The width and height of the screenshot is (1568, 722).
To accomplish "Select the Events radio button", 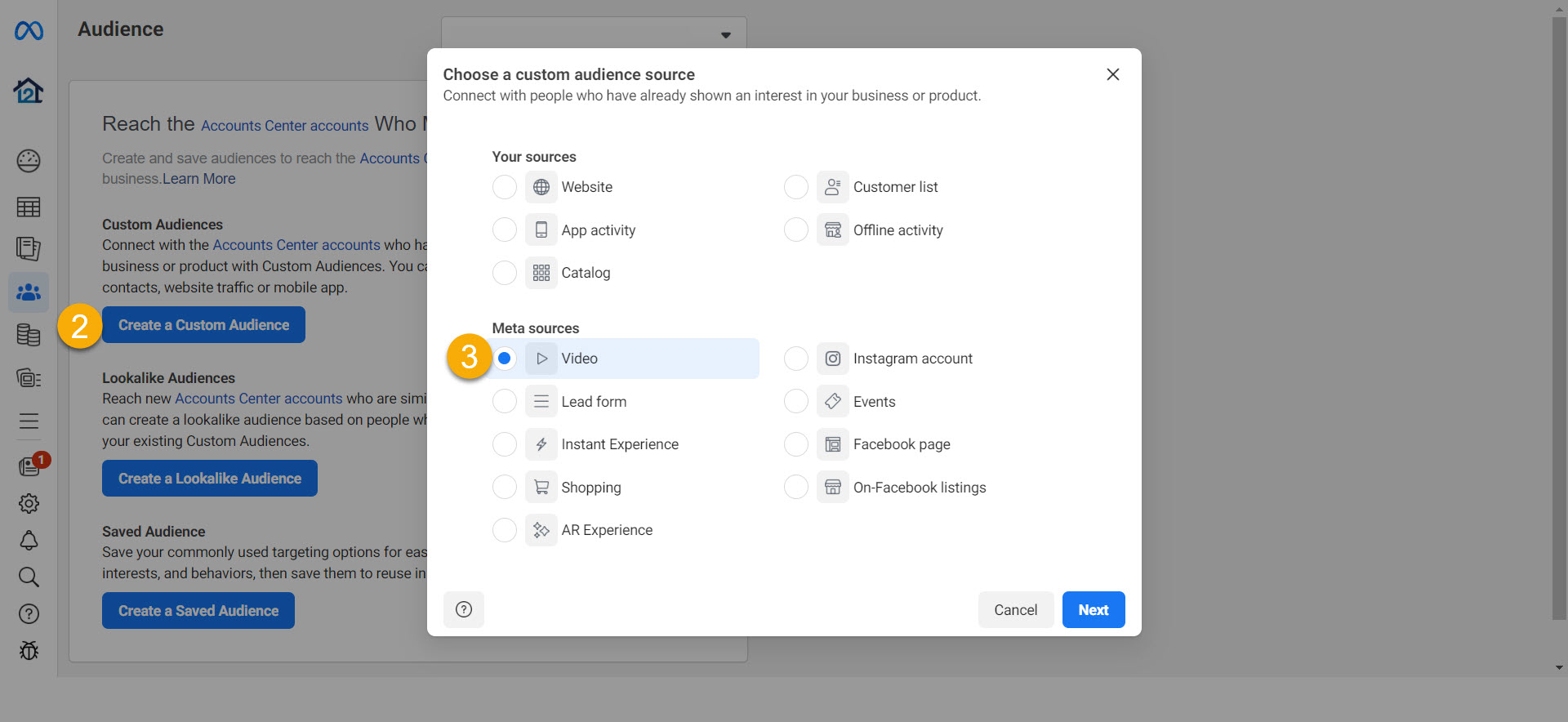I will 796,402.
